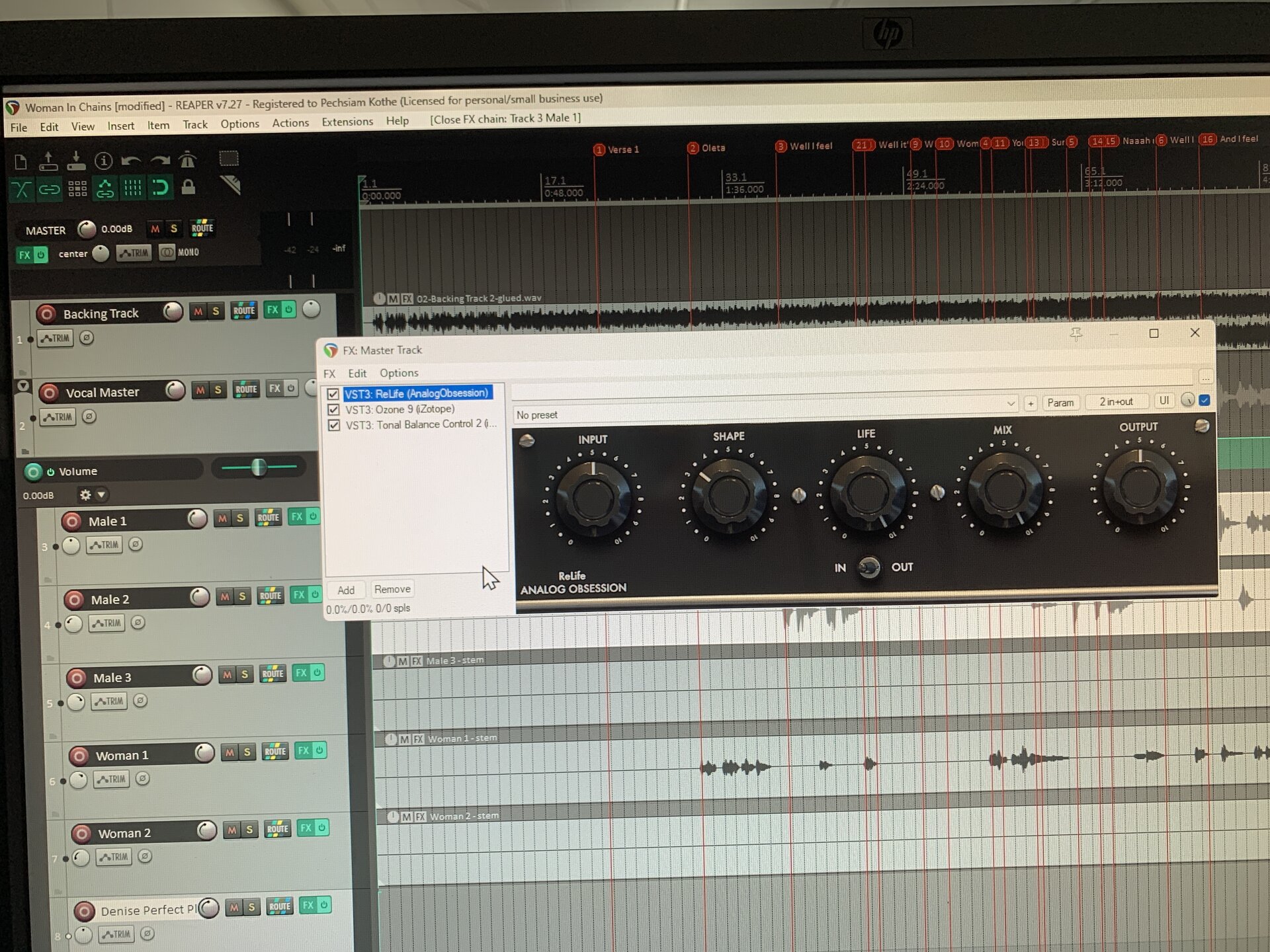Open the File menu
Viewport: 1270px width, 952px height.
coord(19,128)
